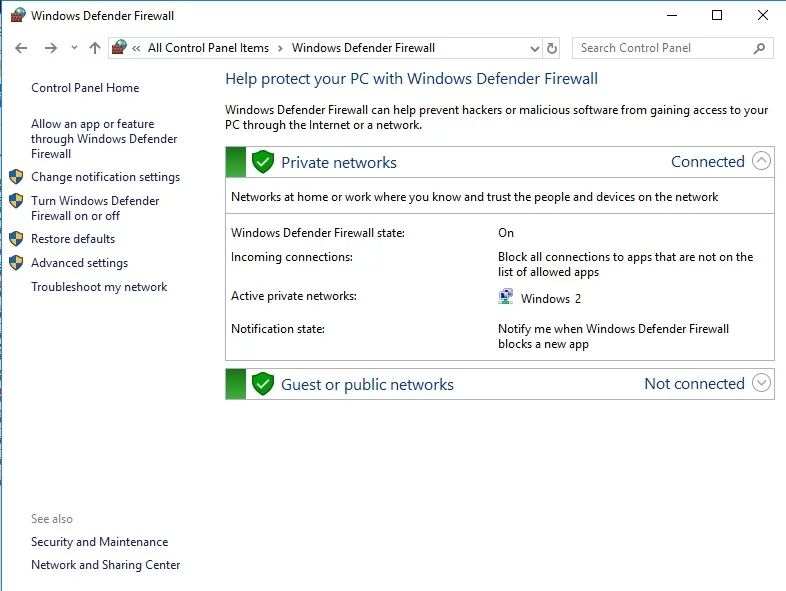Click the firewall icon in address bar
The width and height of the screenshot is (786, 591).
(x=120, y=48)
